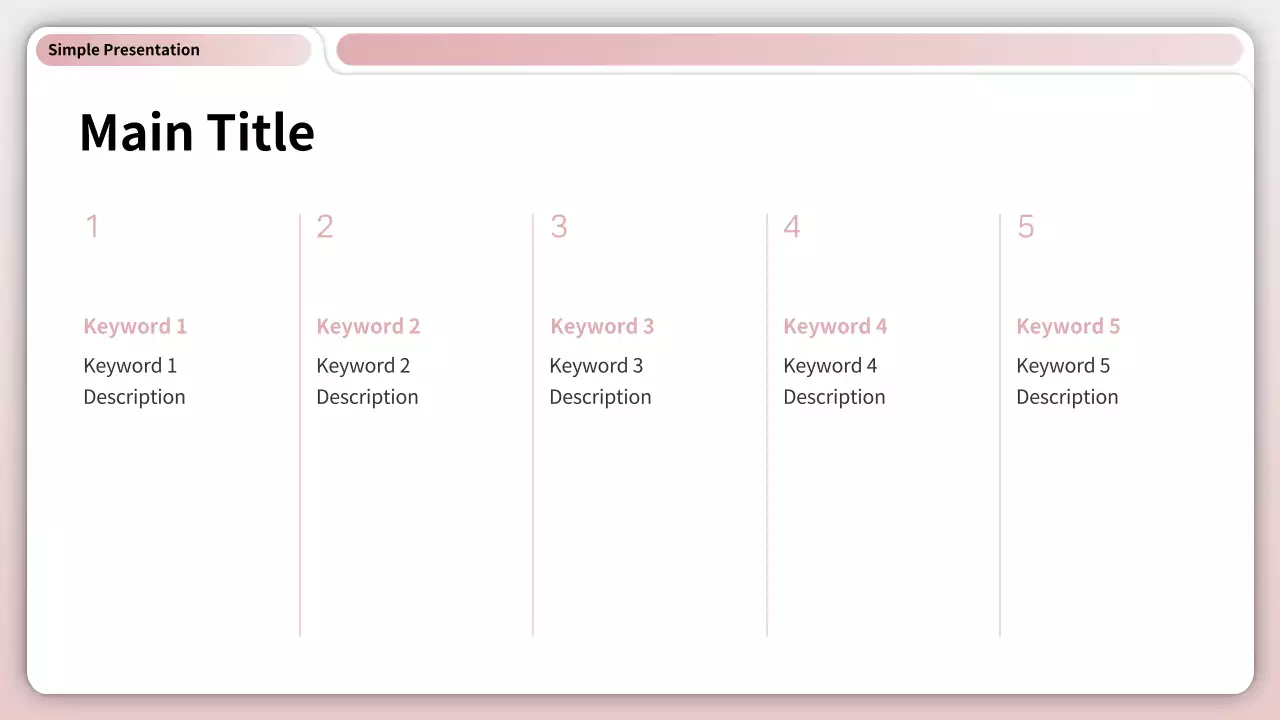This screenshot has height=720, width=1280.
Task: Select the "Simple Presentation" tab label
Action: (124, 50)
